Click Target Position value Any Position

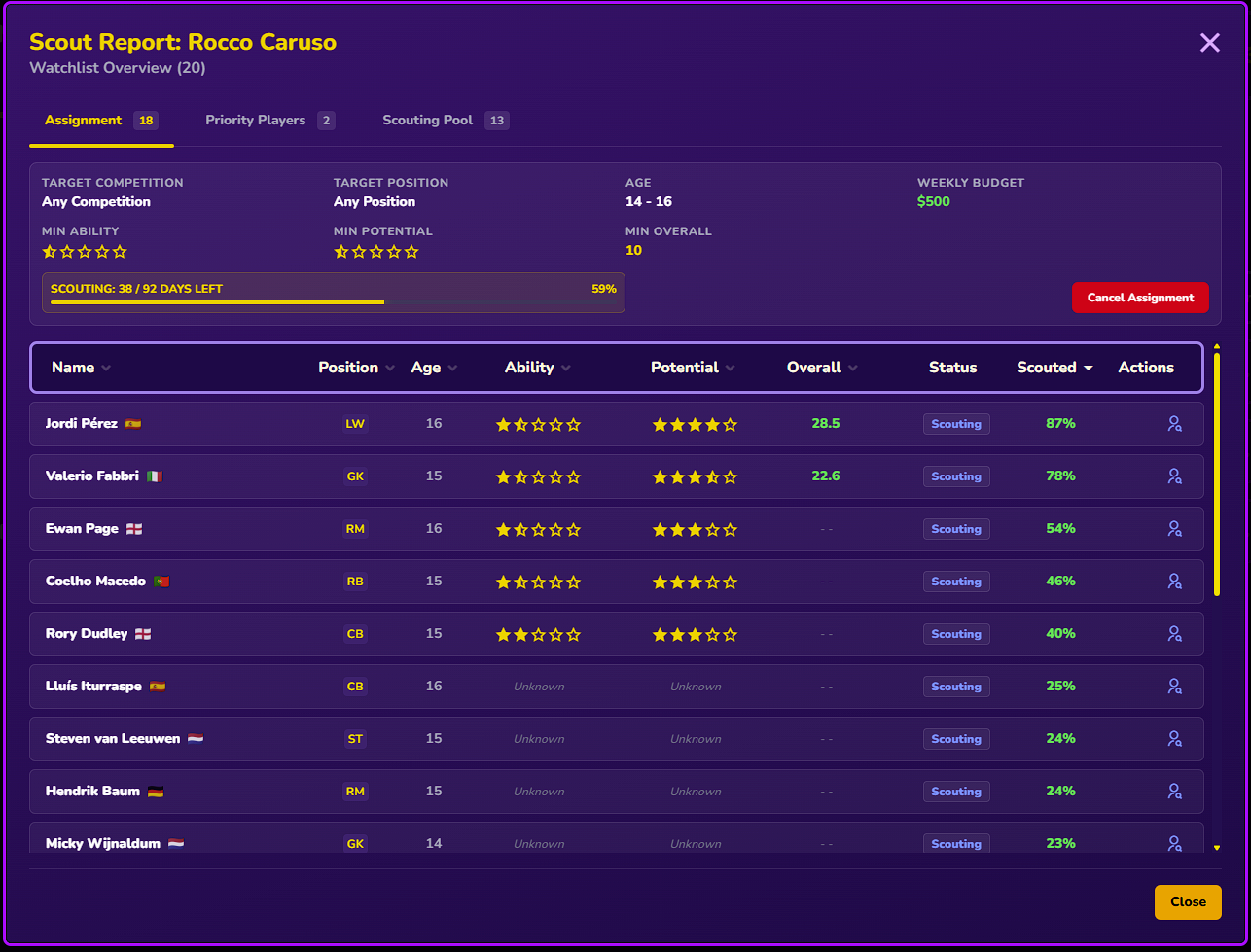tap(375, 202)
